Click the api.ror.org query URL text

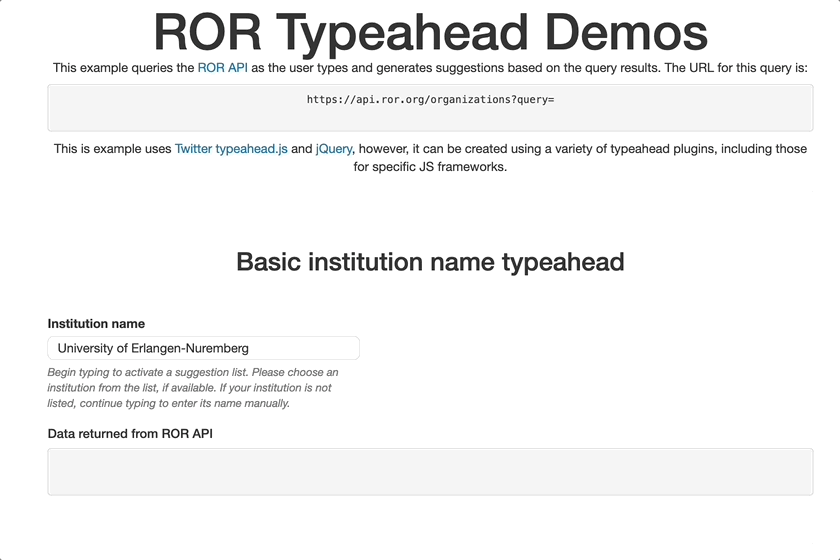430,100
